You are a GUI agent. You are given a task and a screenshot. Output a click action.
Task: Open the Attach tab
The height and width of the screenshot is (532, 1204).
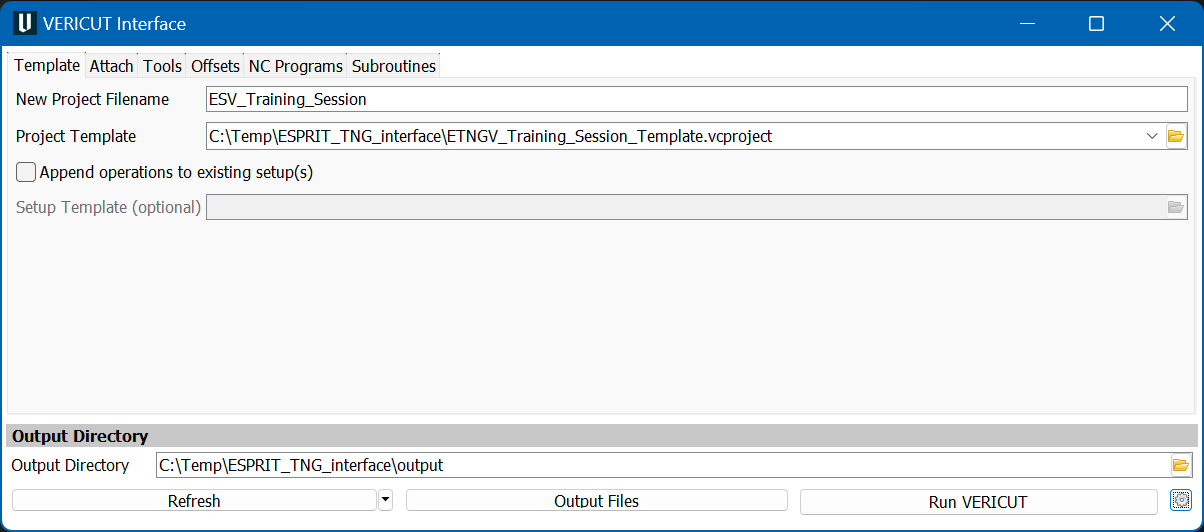pos(111,66)
